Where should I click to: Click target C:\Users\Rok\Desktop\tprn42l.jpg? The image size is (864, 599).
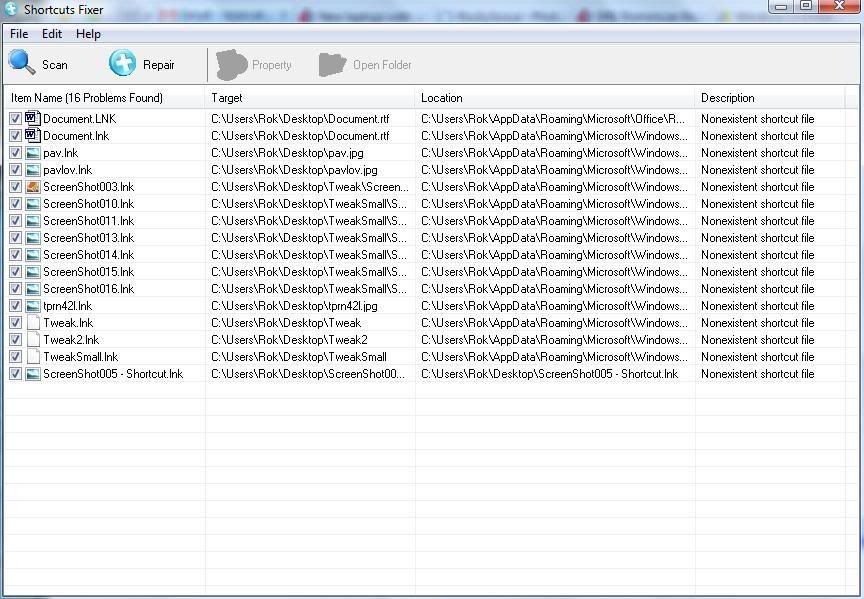pos(294,306)
